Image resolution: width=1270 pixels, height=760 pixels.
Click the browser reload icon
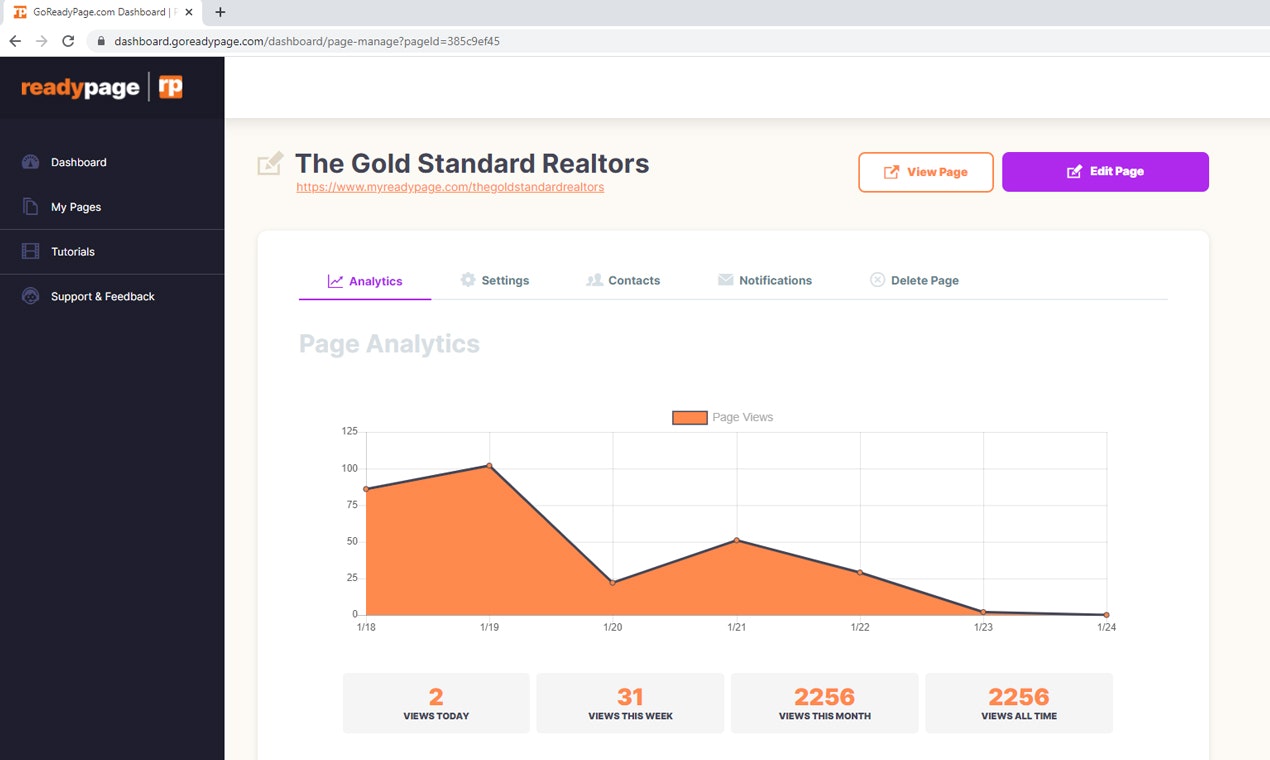click(67, 41)
